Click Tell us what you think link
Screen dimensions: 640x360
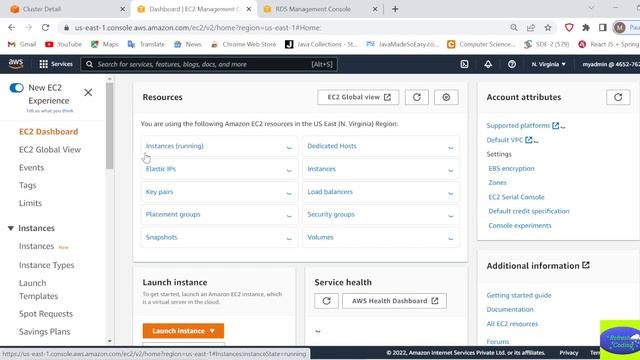tap(50, 111)
